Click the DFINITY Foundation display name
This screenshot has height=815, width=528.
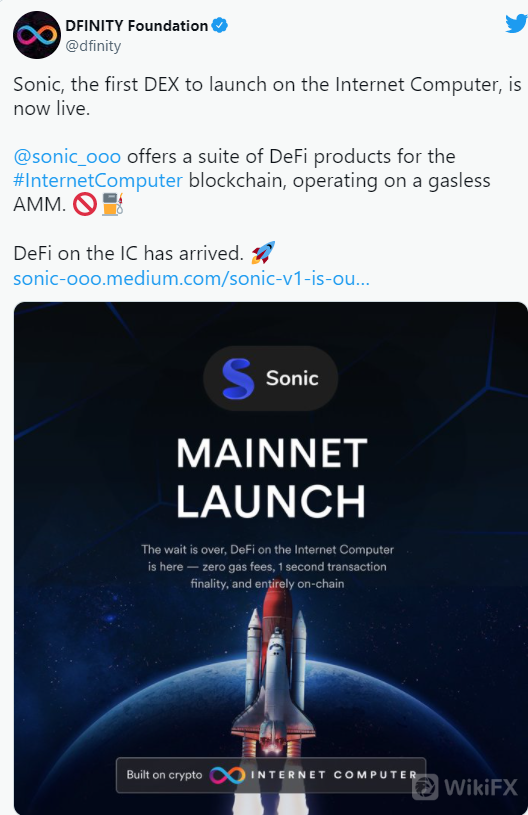137,25
